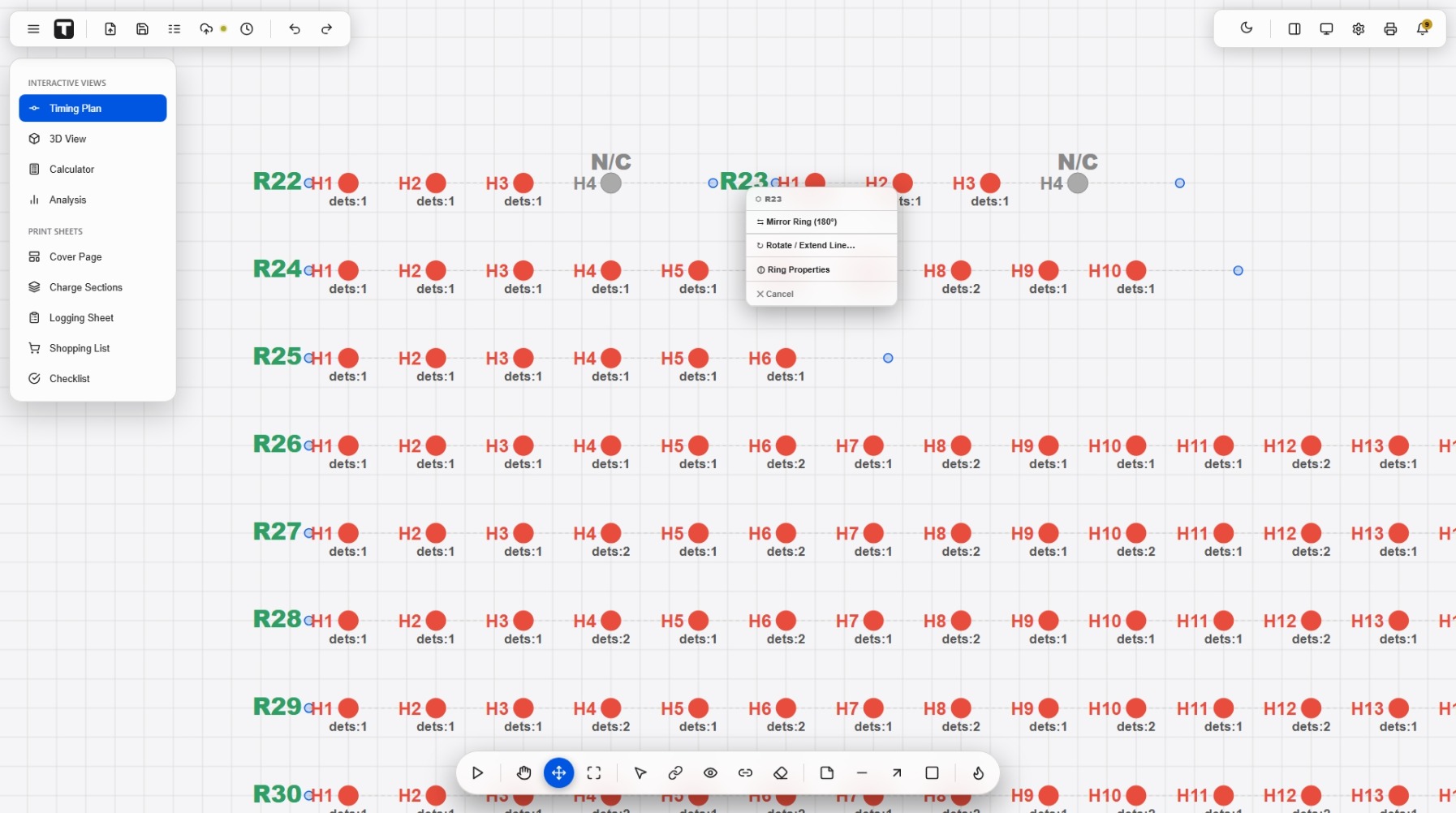The image size is (1456, 813).
Task: Click the R24 line end handle
Action: coord(1238,271)
